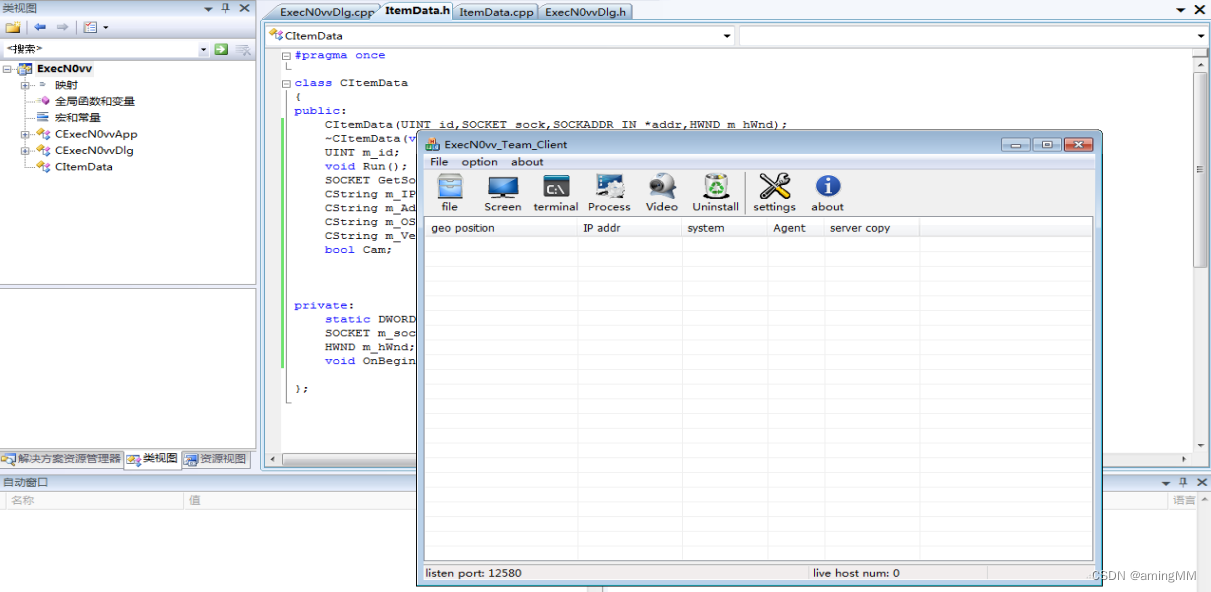Open auto window position dropdown arrow
1211x592 pixels.
[x=1164, y=482]
